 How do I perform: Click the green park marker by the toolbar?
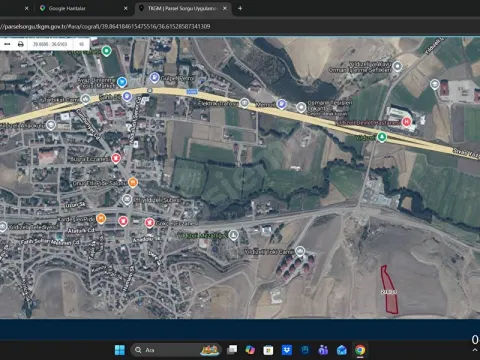click(106, 51)
